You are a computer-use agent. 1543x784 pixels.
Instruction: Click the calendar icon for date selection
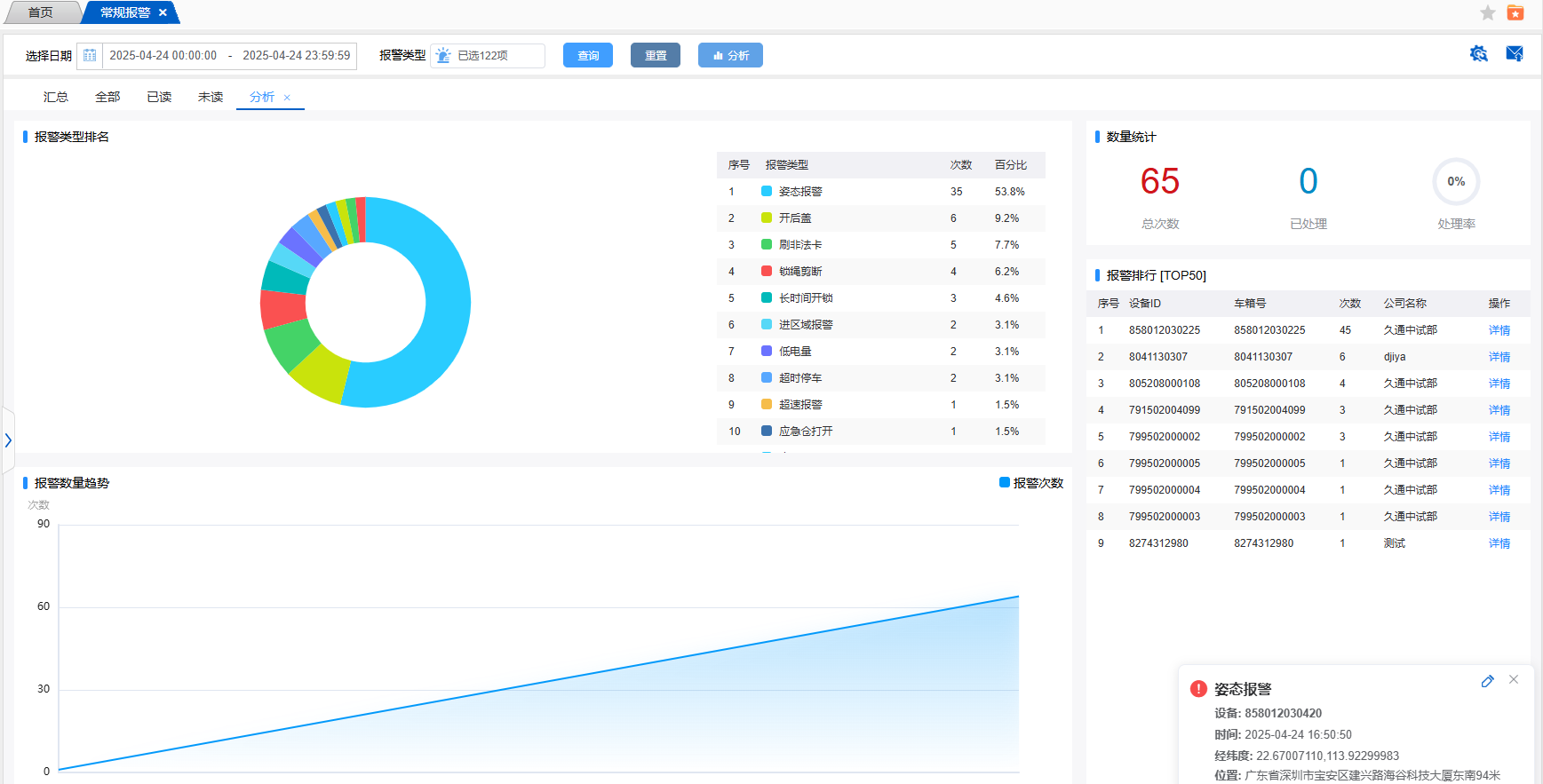point(90,55)
